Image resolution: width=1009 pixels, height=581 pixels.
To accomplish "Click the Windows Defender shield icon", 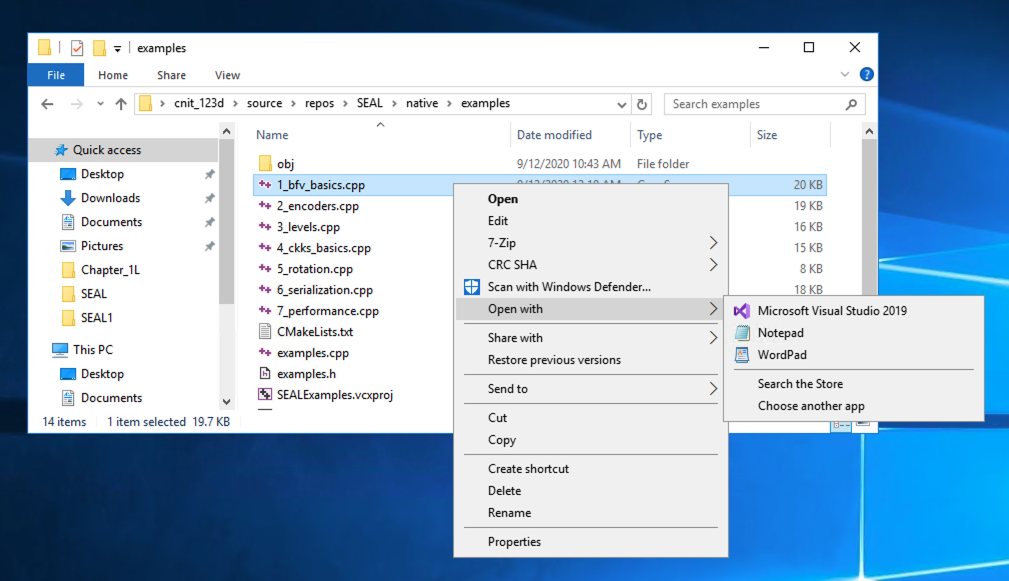I will [x=471, y=287].
